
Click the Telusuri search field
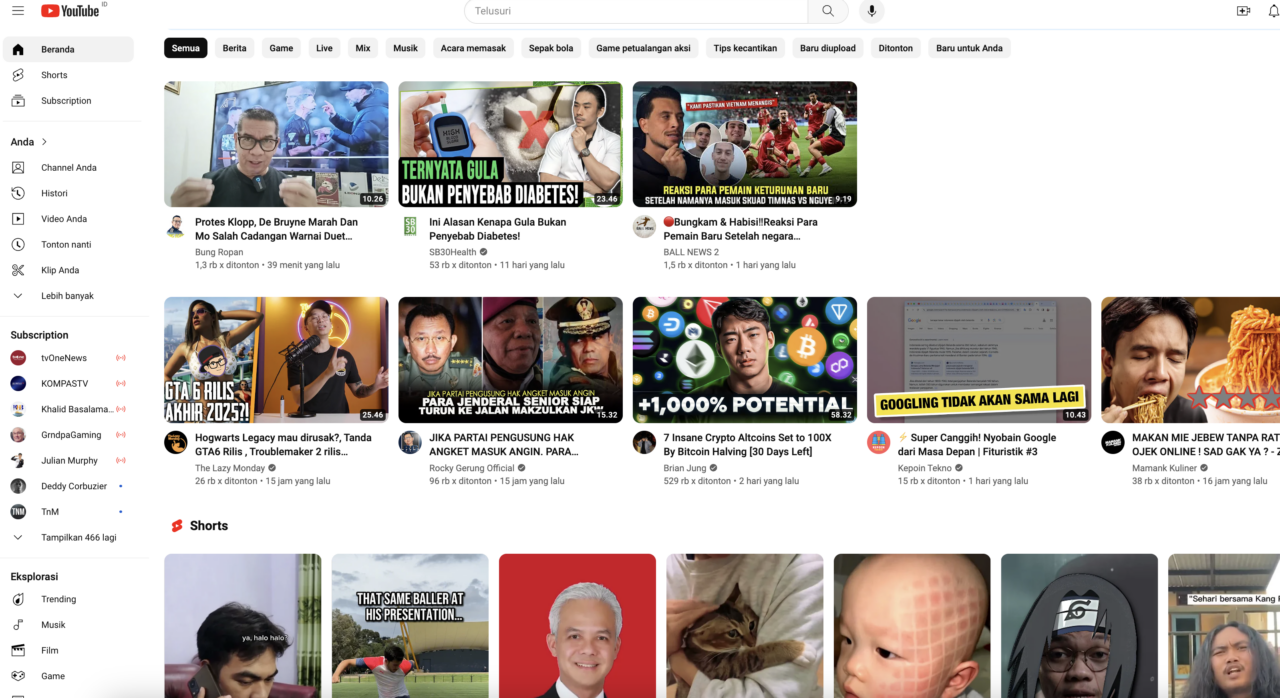(x=636, y=11)
